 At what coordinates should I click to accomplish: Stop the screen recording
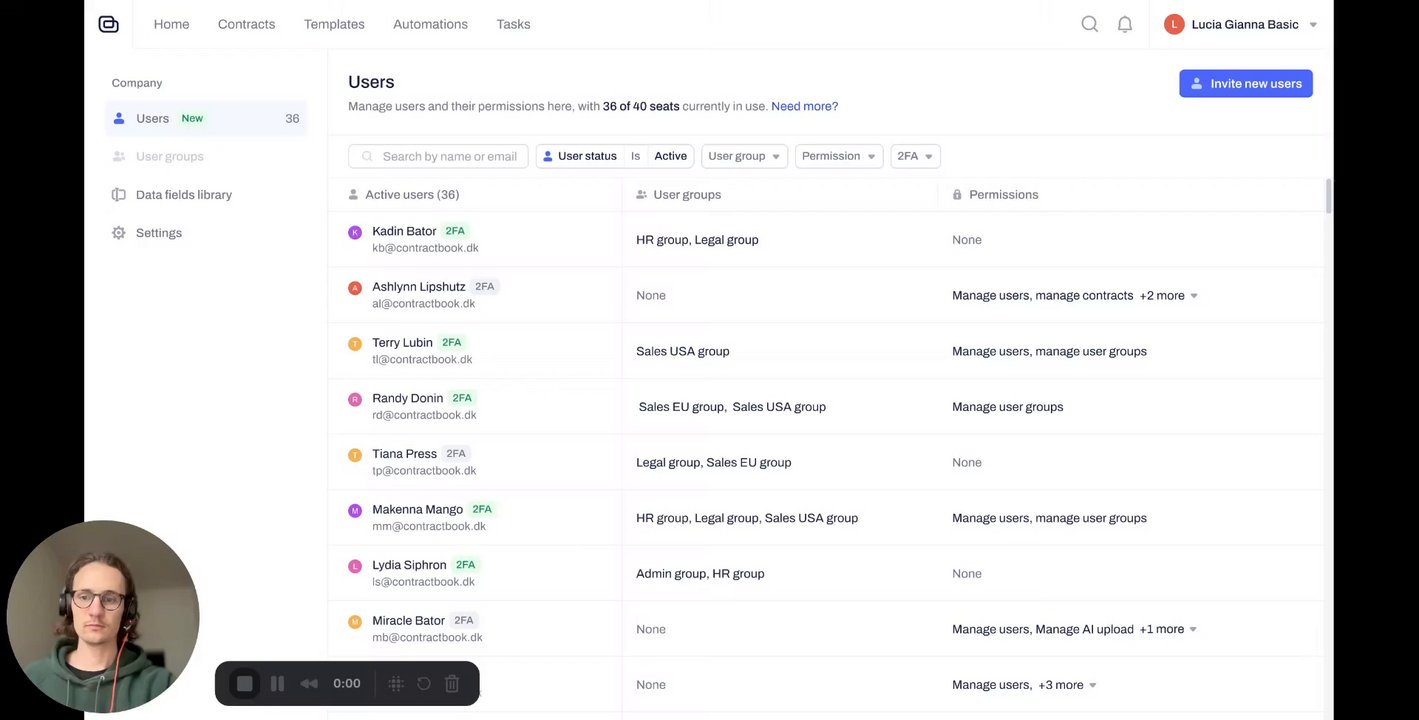coord(245,684)
